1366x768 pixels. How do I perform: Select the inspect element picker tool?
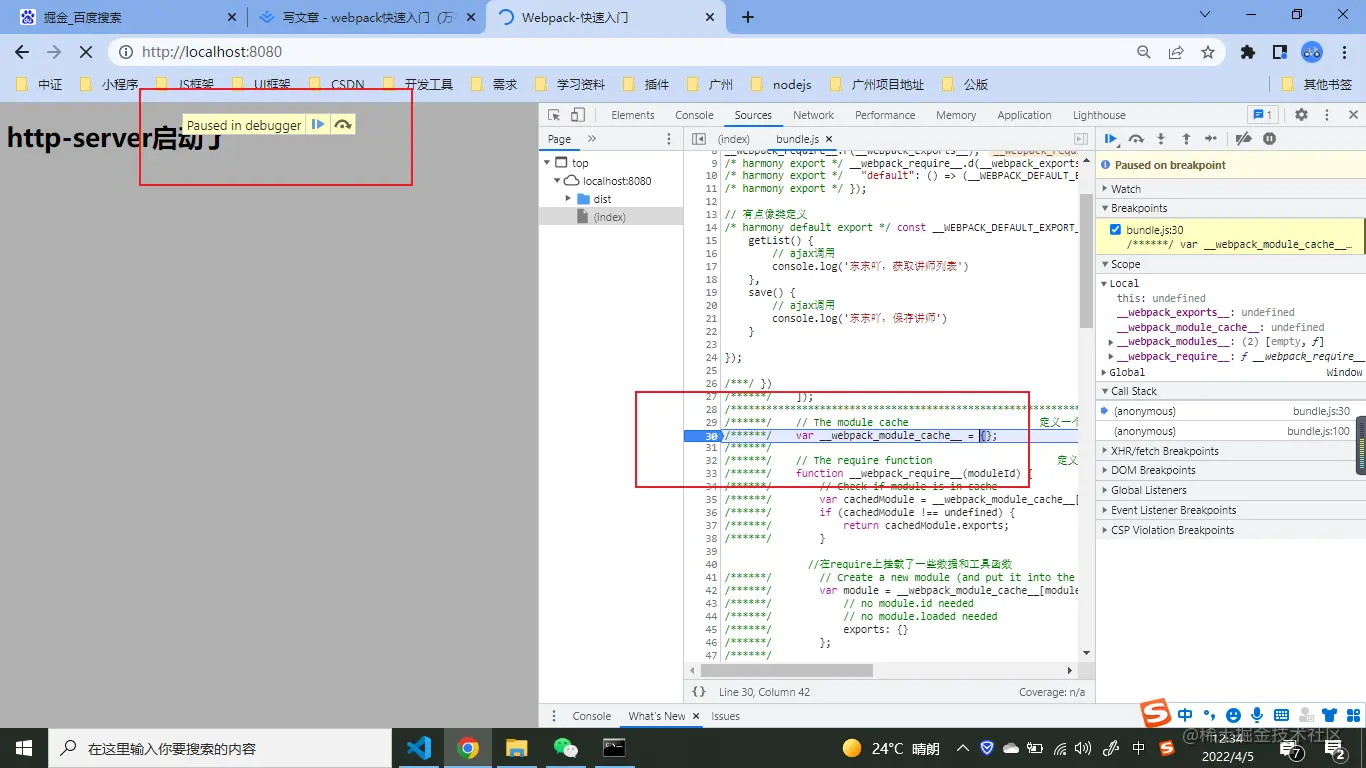[554, 115]
